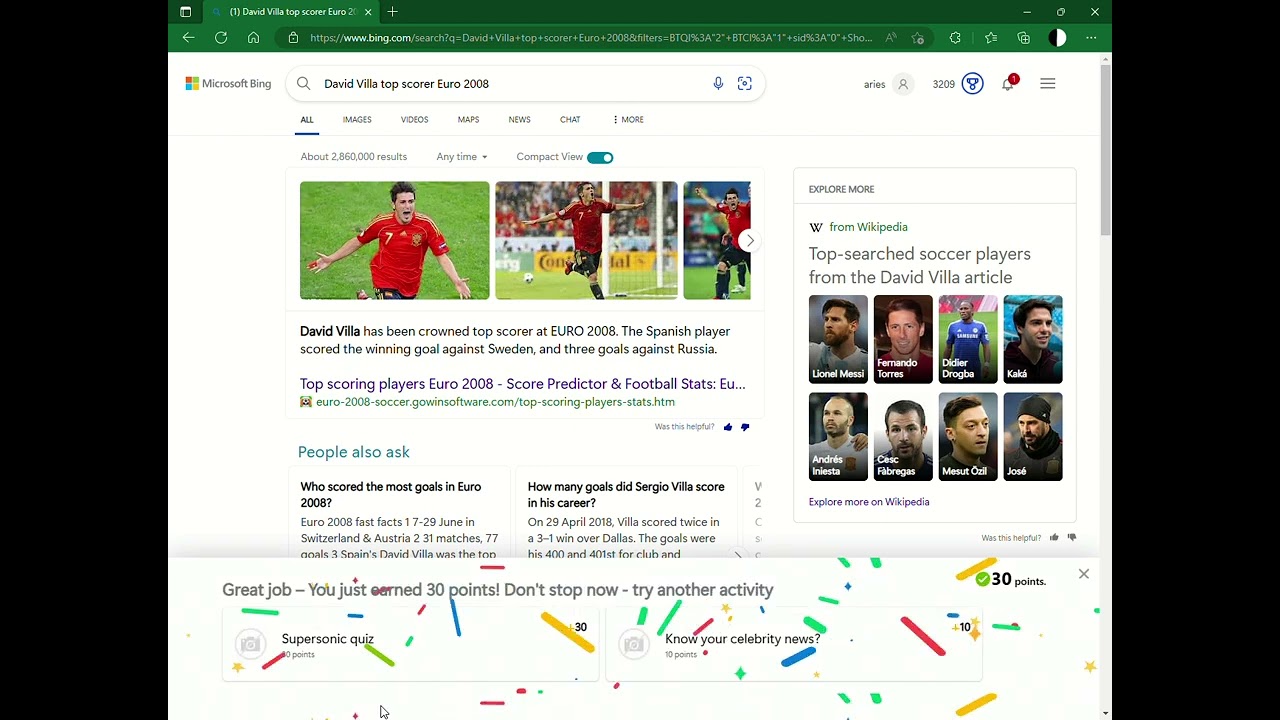Select the Kaká player card
This screenshot has height=720, width=1280.
pos(1033,339)
